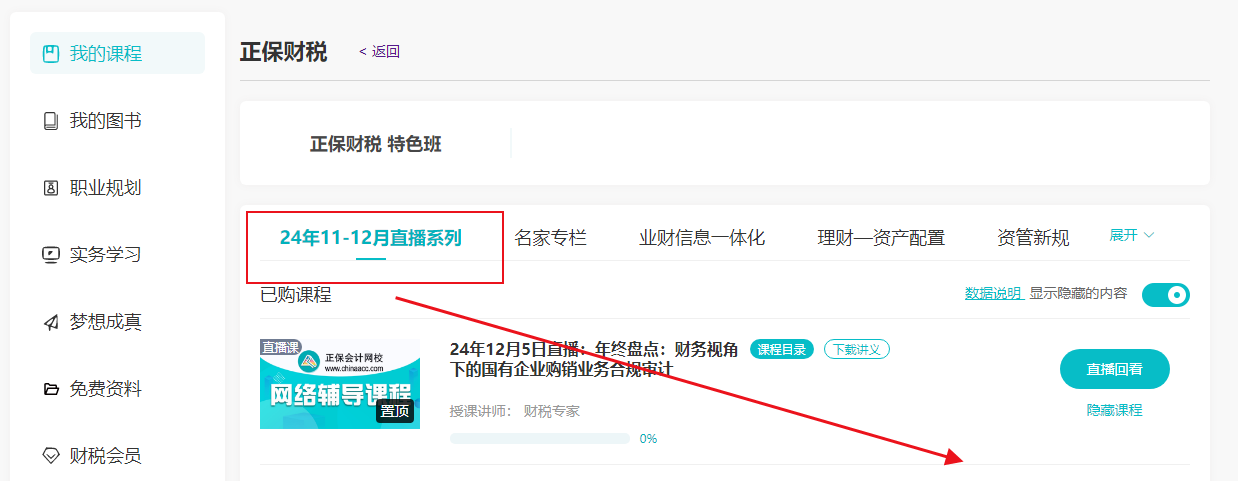Toggle the 显示隐藏的内容 switch
Image resolution: width=1238 pixels, height=481 pixels.
1165,294
